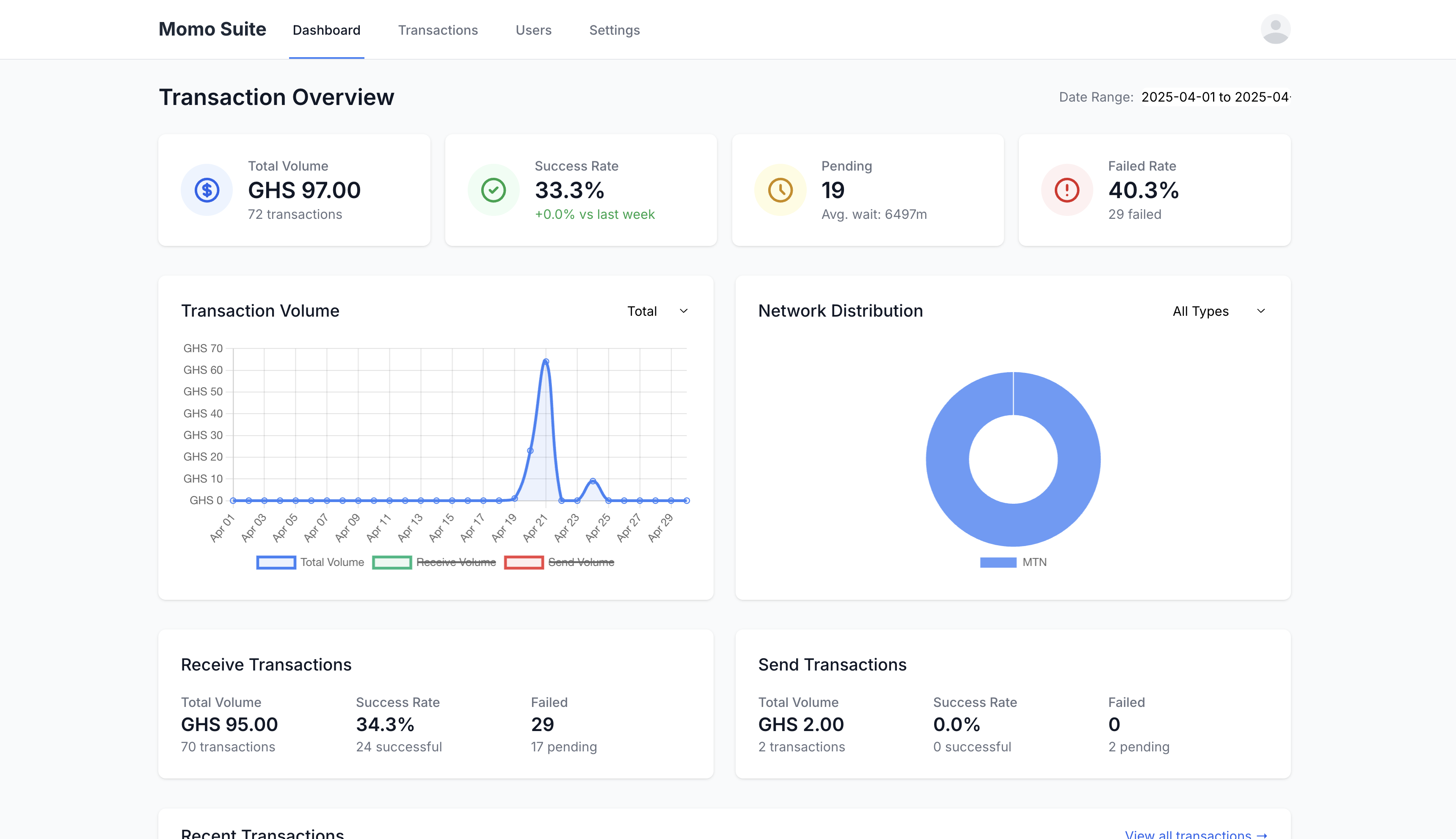Image resolution: width=1456 pixels, height=839 pixels.
Task: Toggle Total Volume series in legend
Action: (x=311, y=563)
